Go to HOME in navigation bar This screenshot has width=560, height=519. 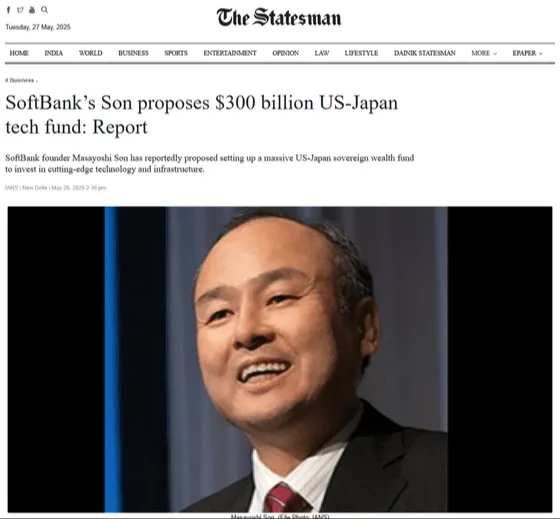pos(19,53)
